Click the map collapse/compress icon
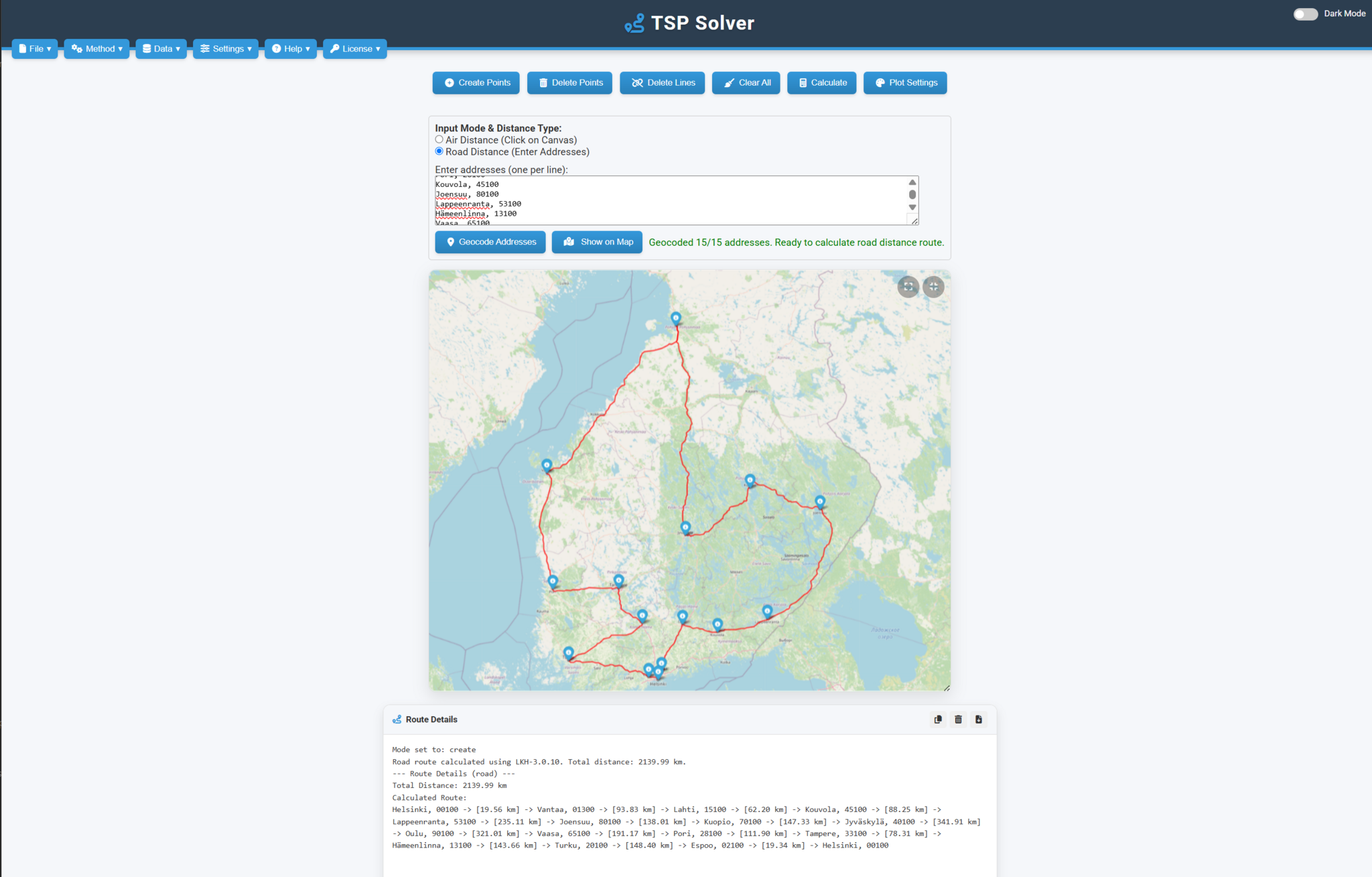 coord(934,287)
